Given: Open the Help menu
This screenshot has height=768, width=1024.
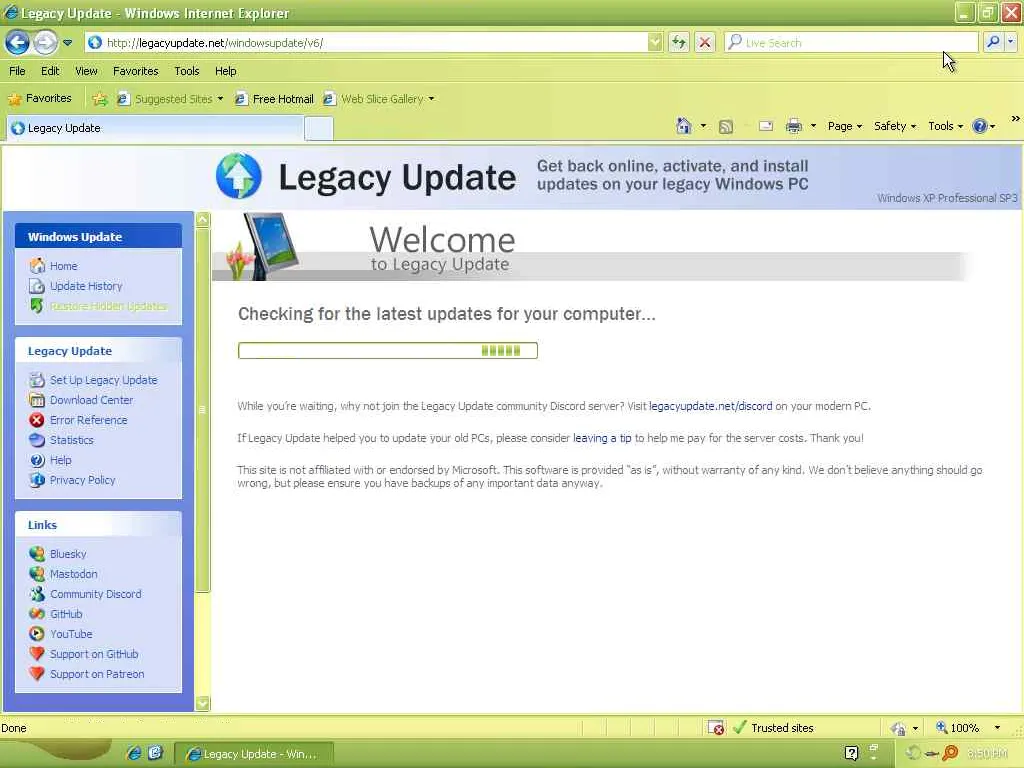Looking at the screenshot, I should coord(225,71).
